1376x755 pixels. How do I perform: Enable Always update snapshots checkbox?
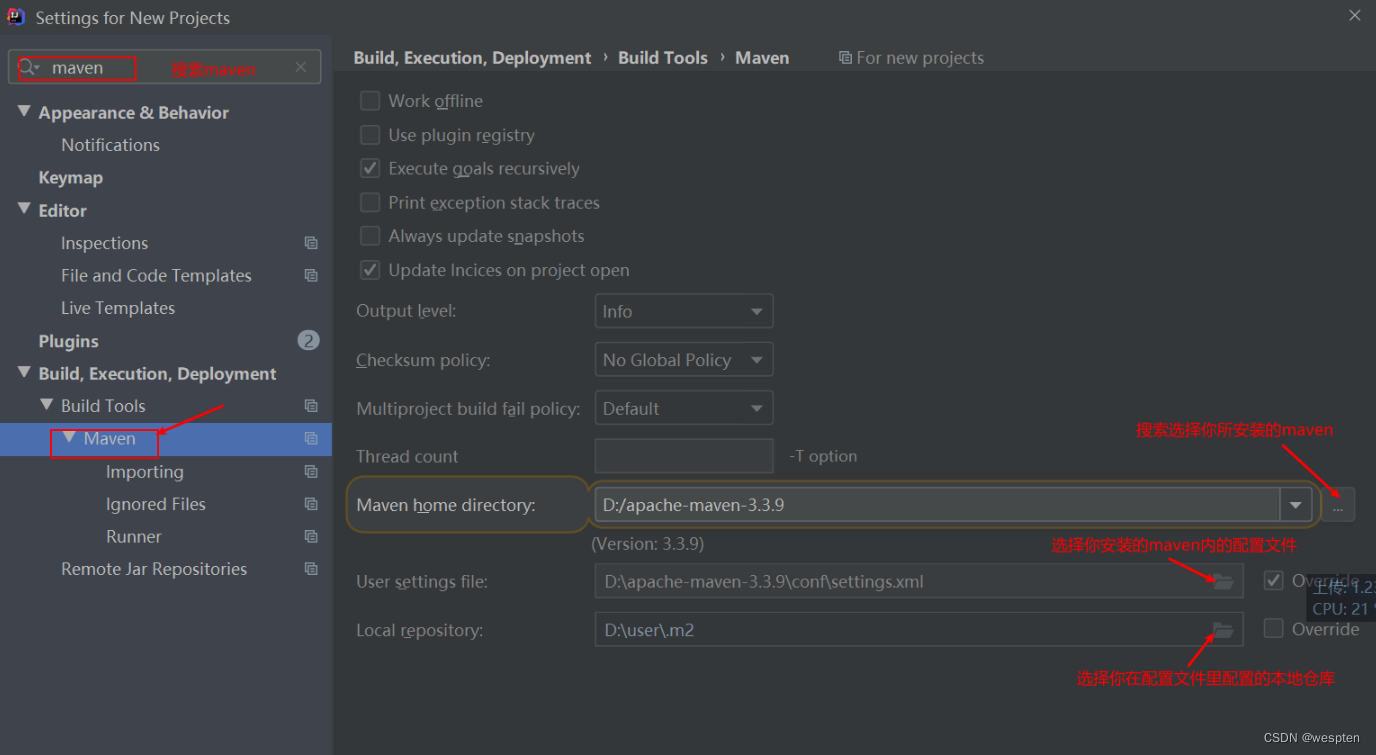(370, 236)
